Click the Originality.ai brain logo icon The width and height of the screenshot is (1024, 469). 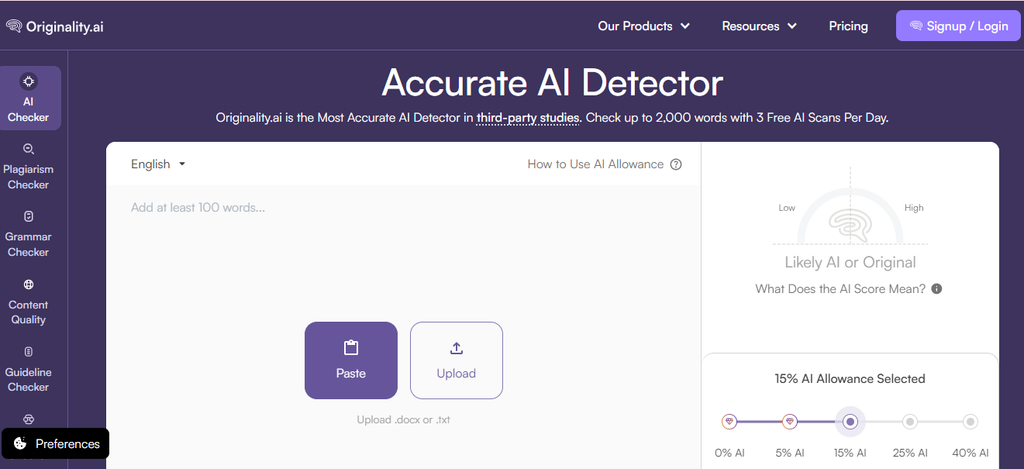(x=14, y=26)
